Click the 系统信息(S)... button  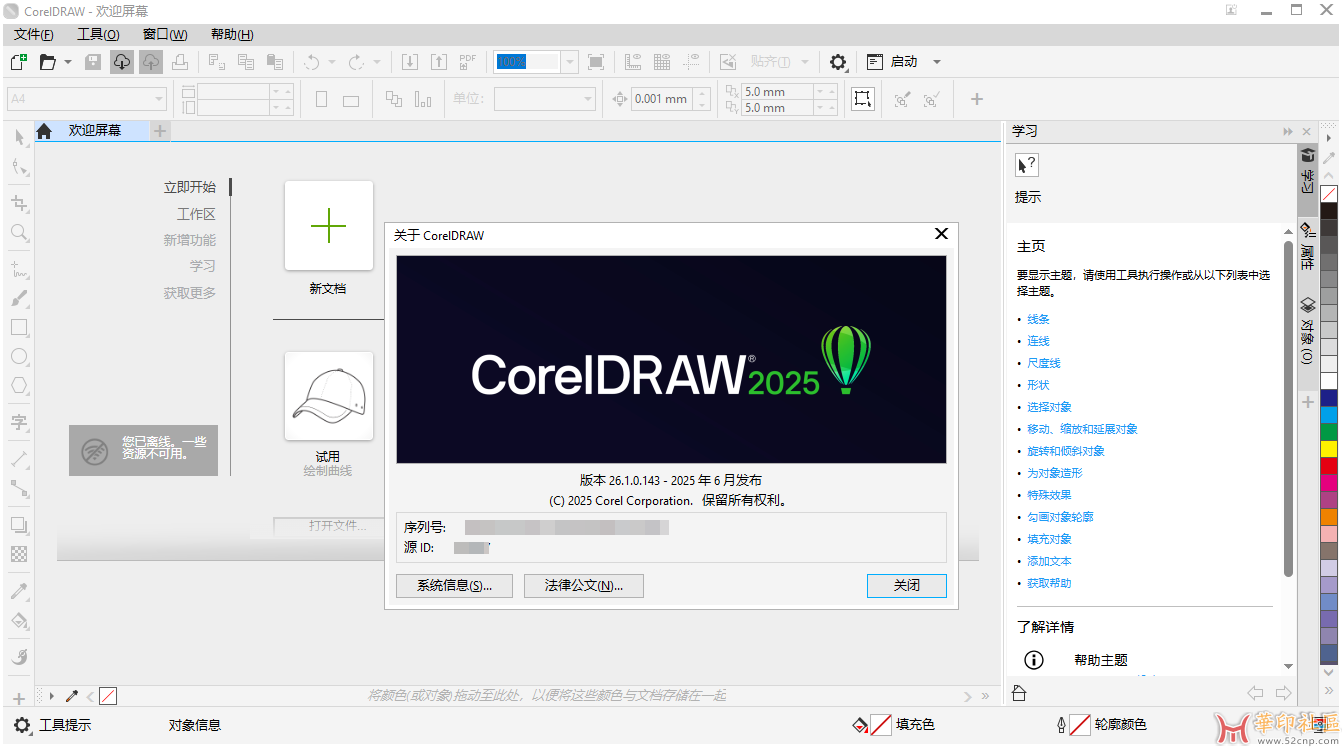[454, 586]
